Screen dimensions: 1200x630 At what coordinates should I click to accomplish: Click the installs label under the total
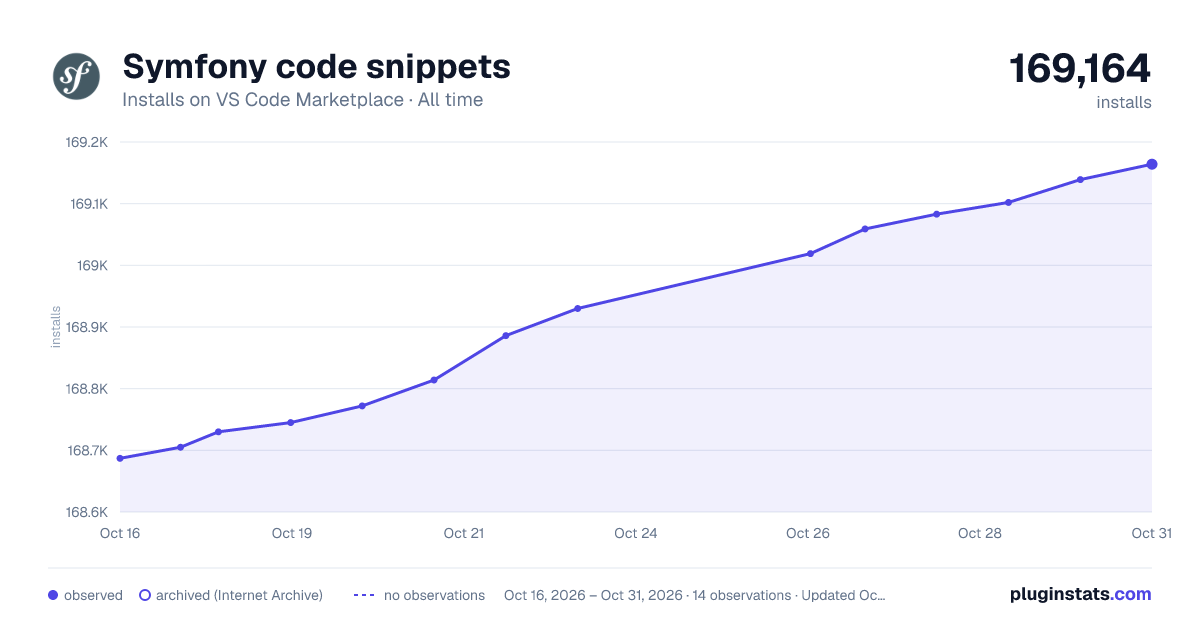click(x=1124, y=102)
